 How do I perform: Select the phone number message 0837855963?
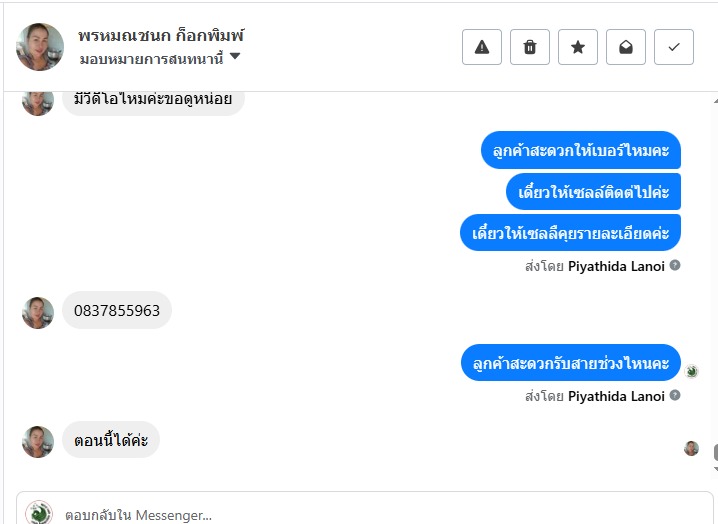pos(117,311)
